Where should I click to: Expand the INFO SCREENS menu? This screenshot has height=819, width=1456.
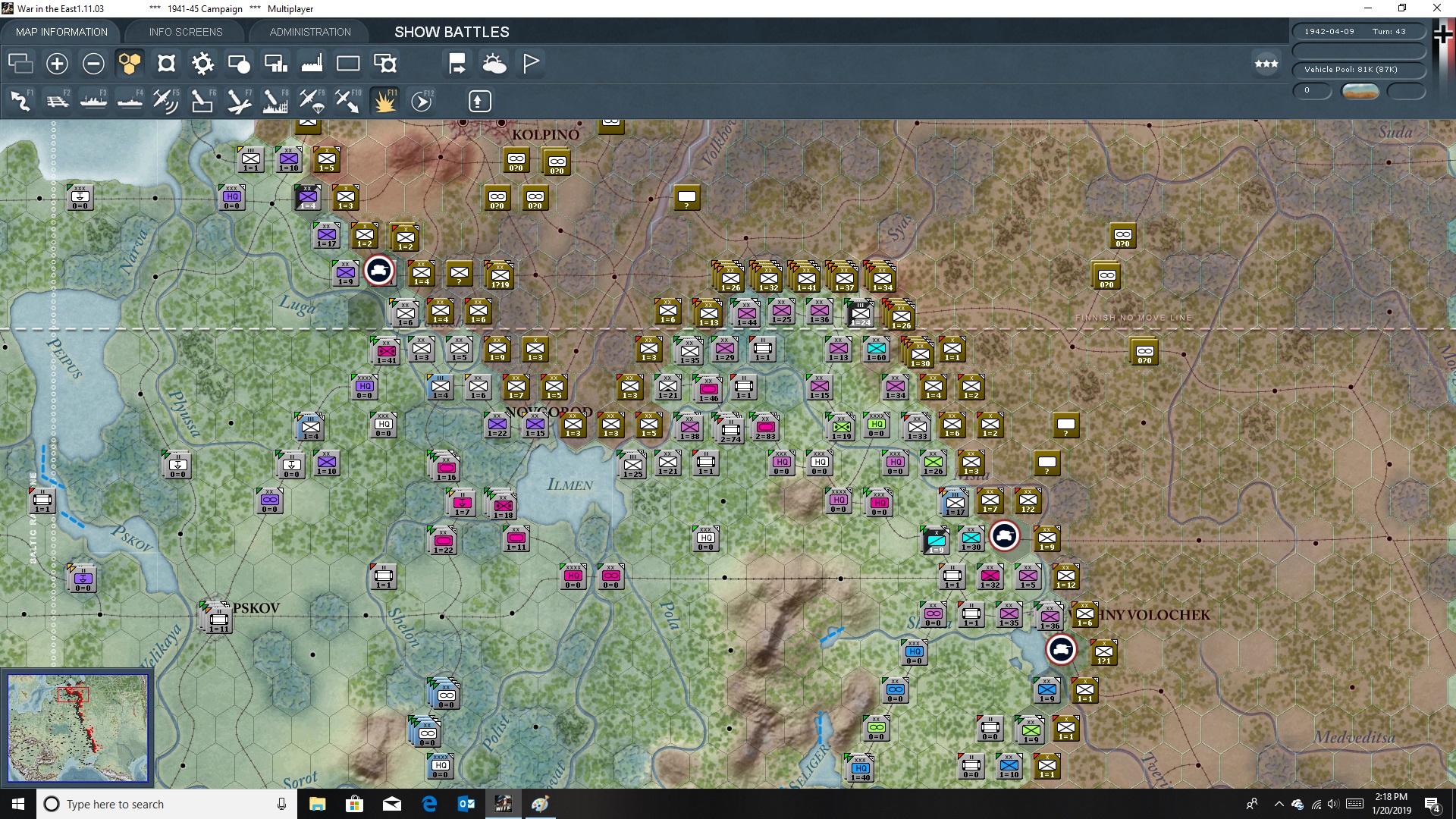(185, 32)
